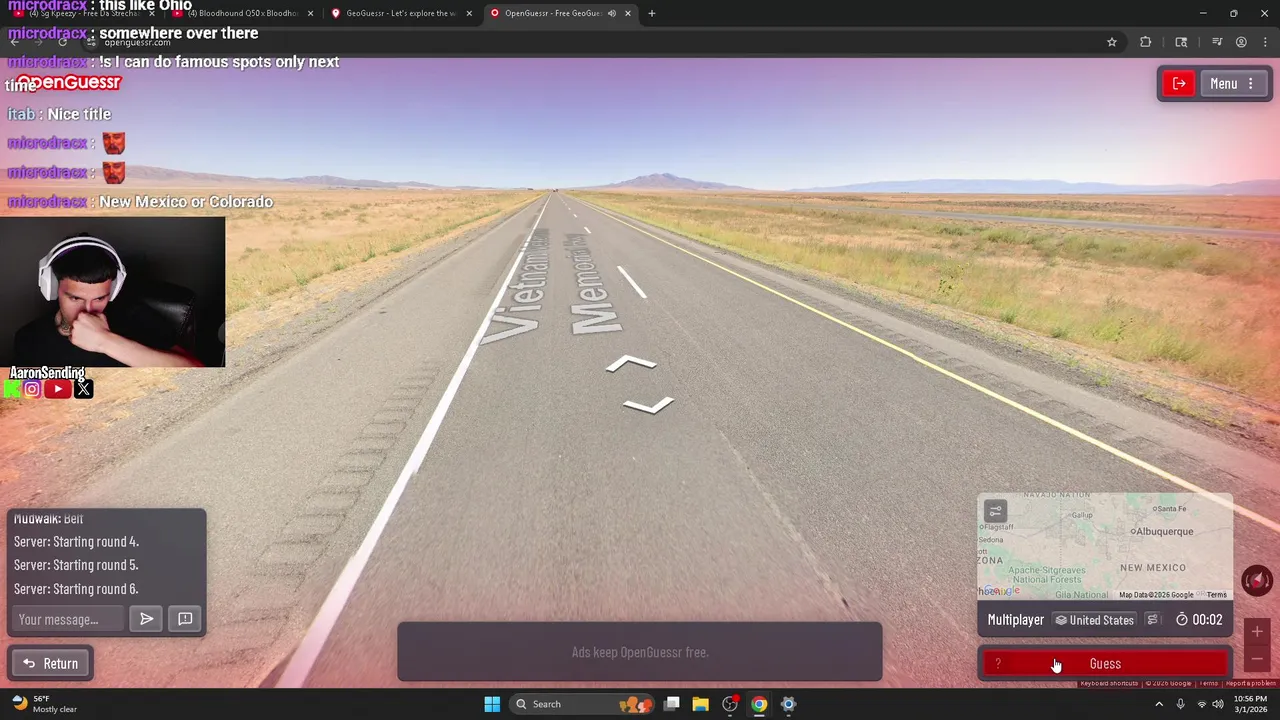Open a new browser tab

652,13
